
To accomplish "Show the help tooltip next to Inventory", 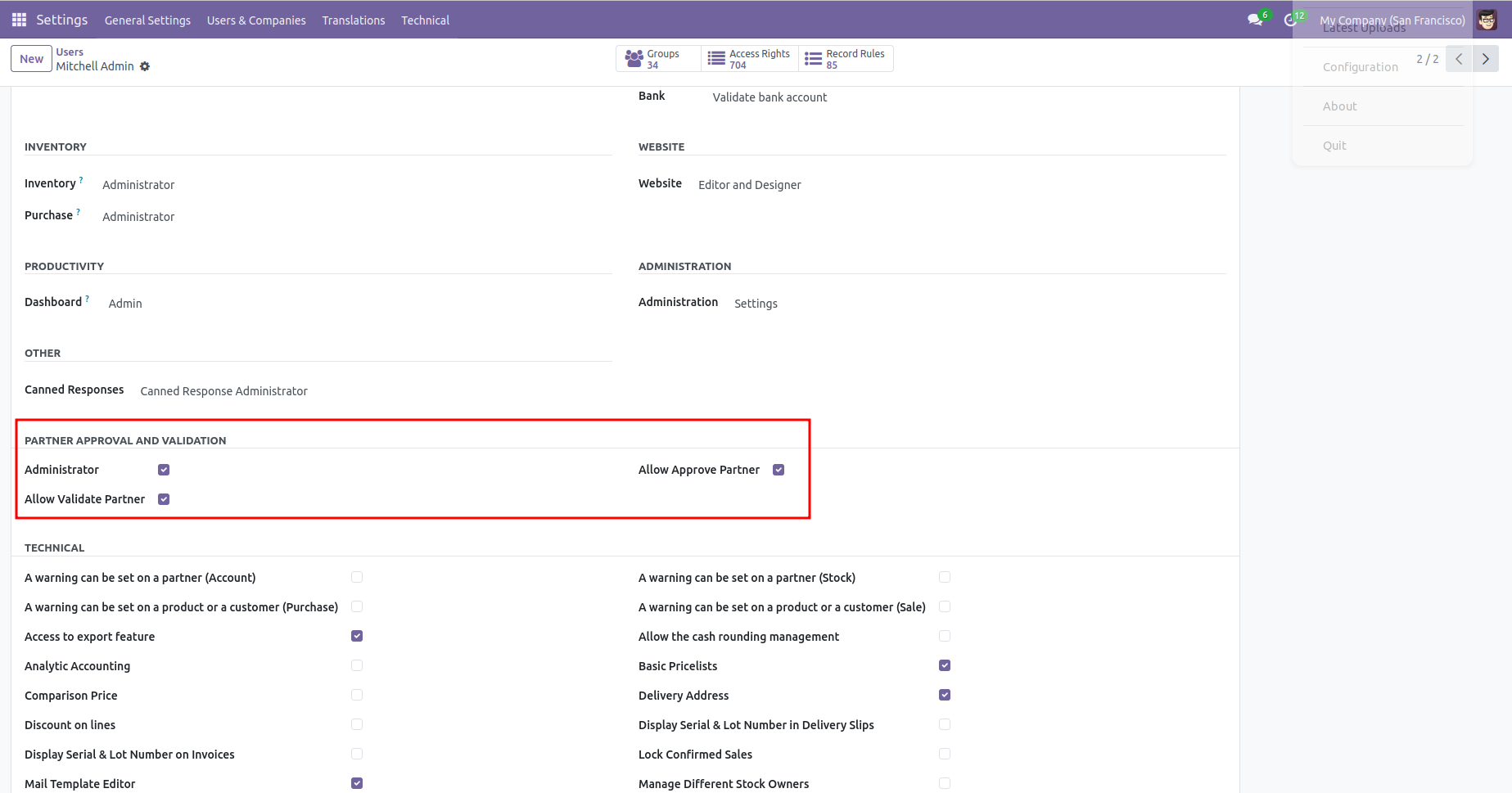I will click(x=81, y=180).
